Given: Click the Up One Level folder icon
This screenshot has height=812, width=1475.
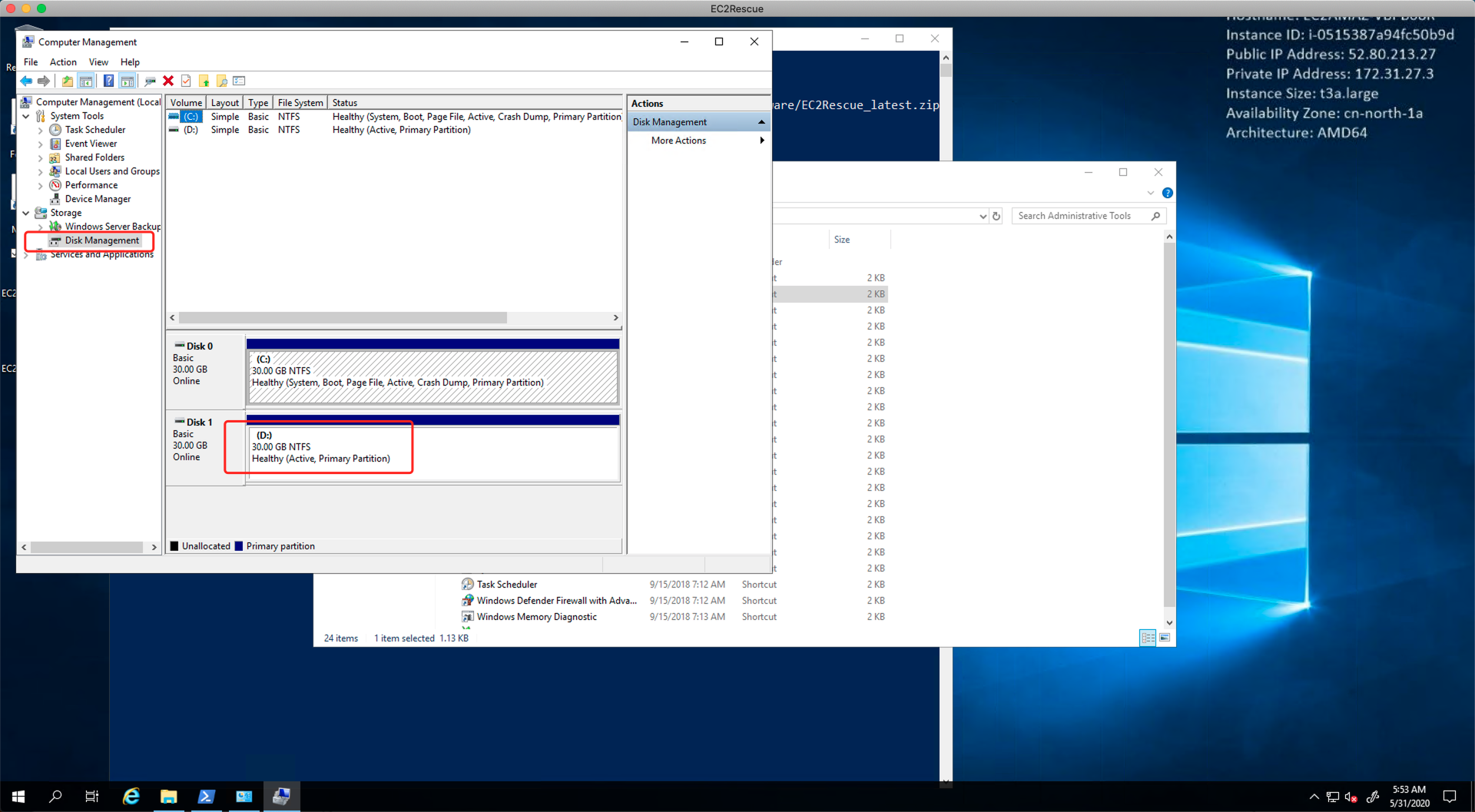Looking at the screenshot, I should click(x=68, y=81).
